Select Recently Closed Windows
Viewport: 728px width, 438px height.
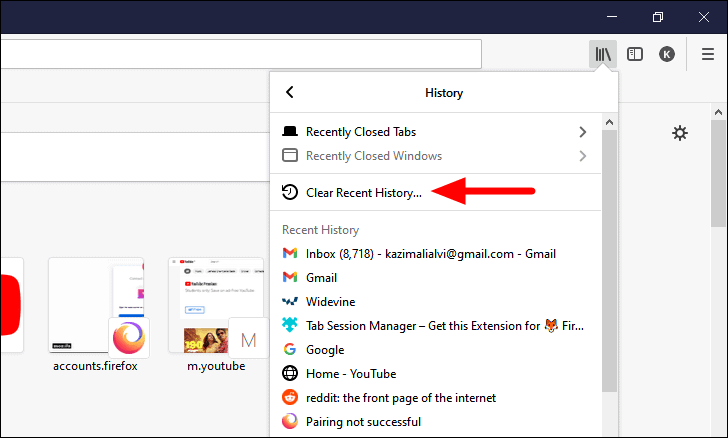click(435, 156)
